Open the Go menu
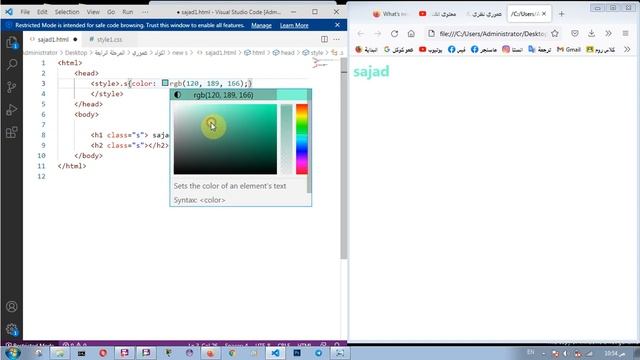This screenshot has height=360, width=640. [111, 12]
